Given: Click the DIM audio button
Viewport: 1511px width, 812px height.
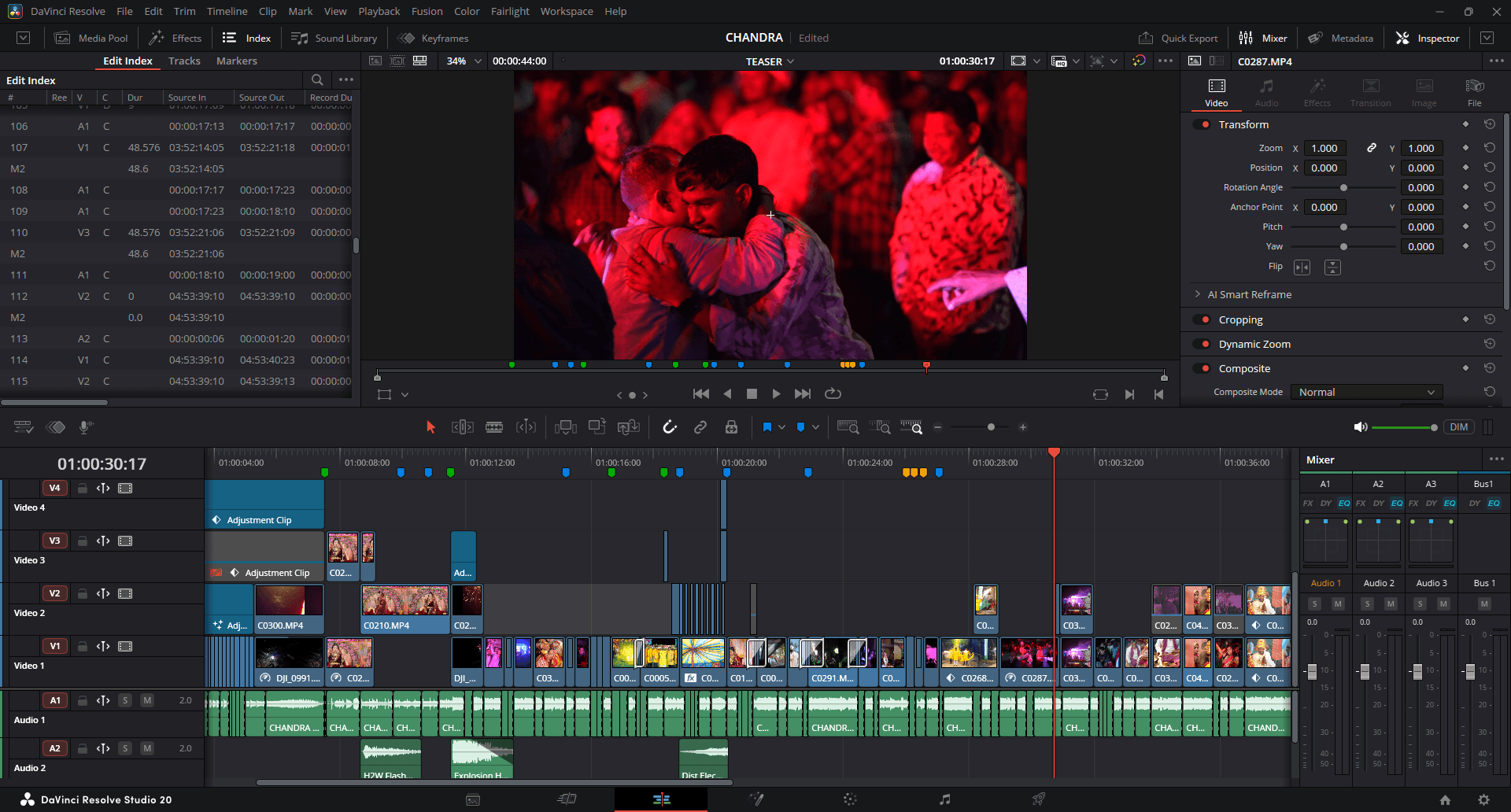Looking at the screenshot, I should coord(1459,427).
